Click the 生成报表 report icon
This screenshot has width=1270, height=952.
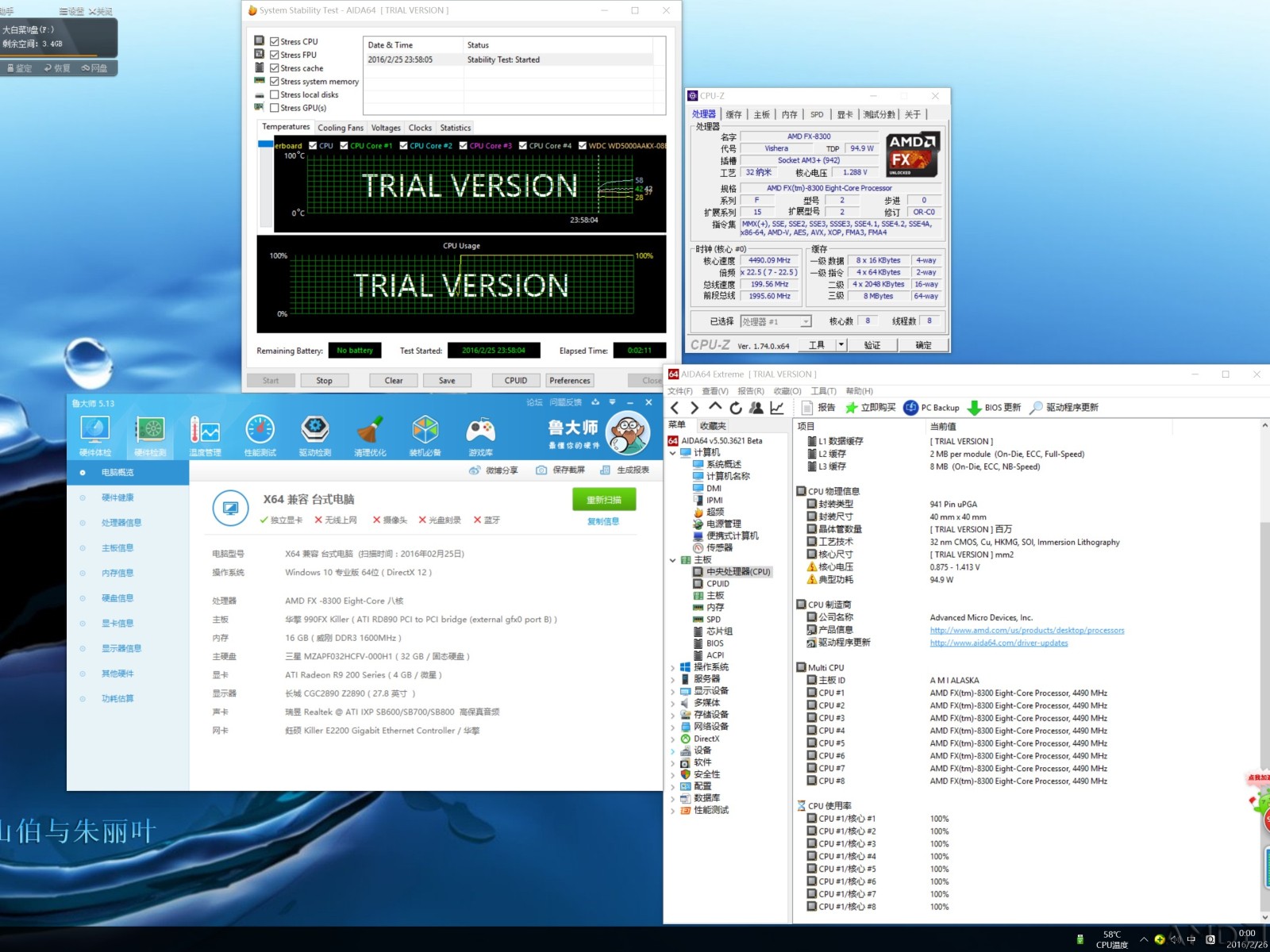605,470
